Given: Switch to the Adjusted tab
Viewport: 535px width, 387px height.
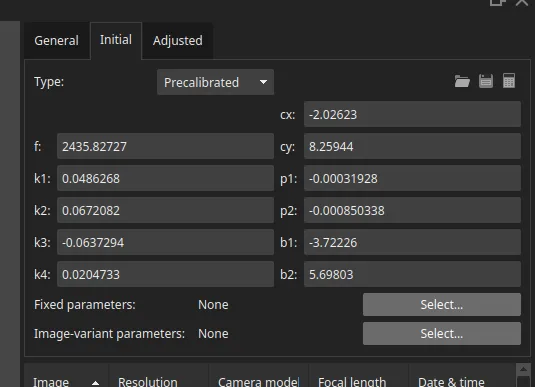Looking at the screenshot, I should [177, 41].
